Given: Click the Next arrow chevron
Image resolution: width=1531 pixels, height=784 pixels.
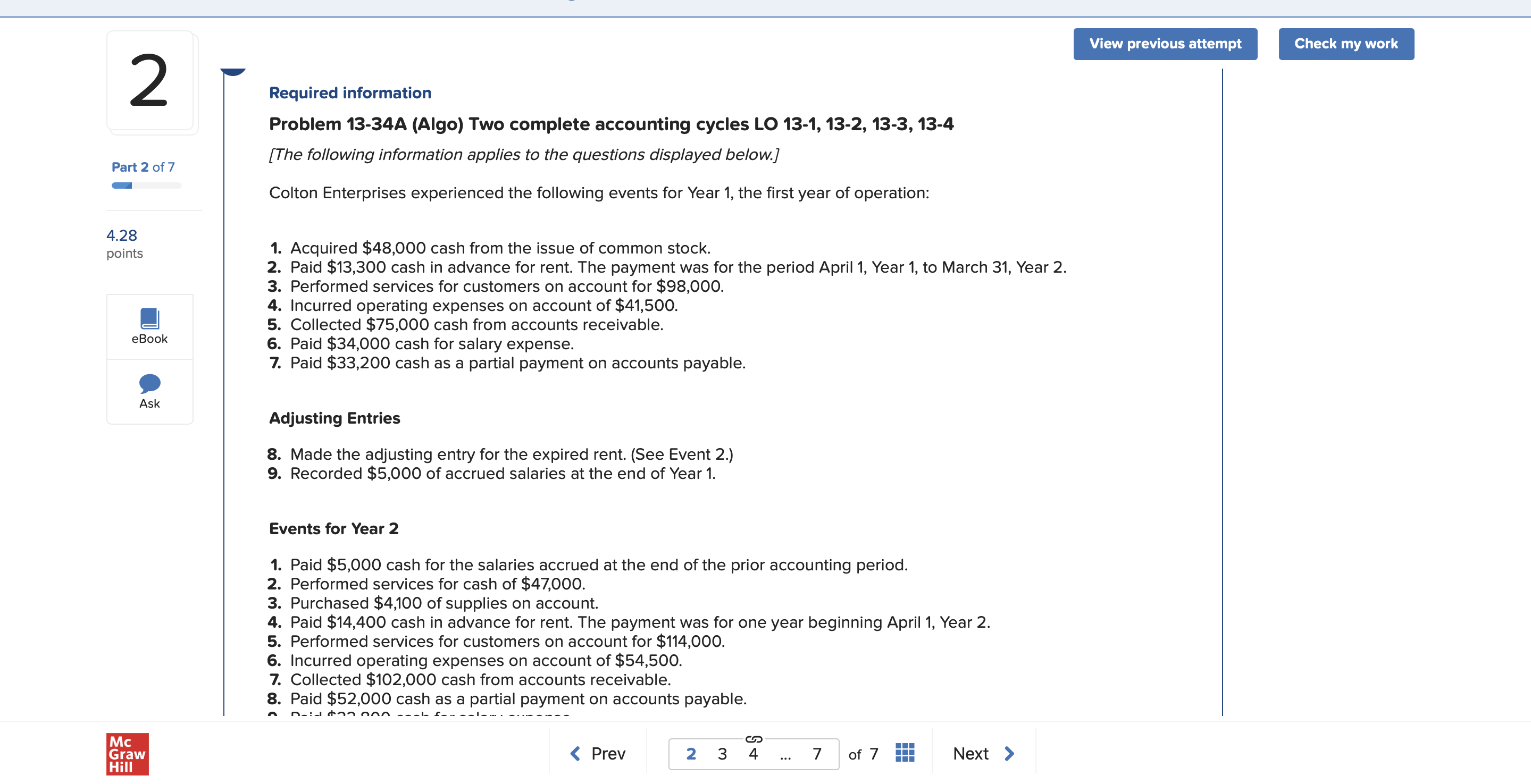Looking at the screenshot, I should point(1009,753).
